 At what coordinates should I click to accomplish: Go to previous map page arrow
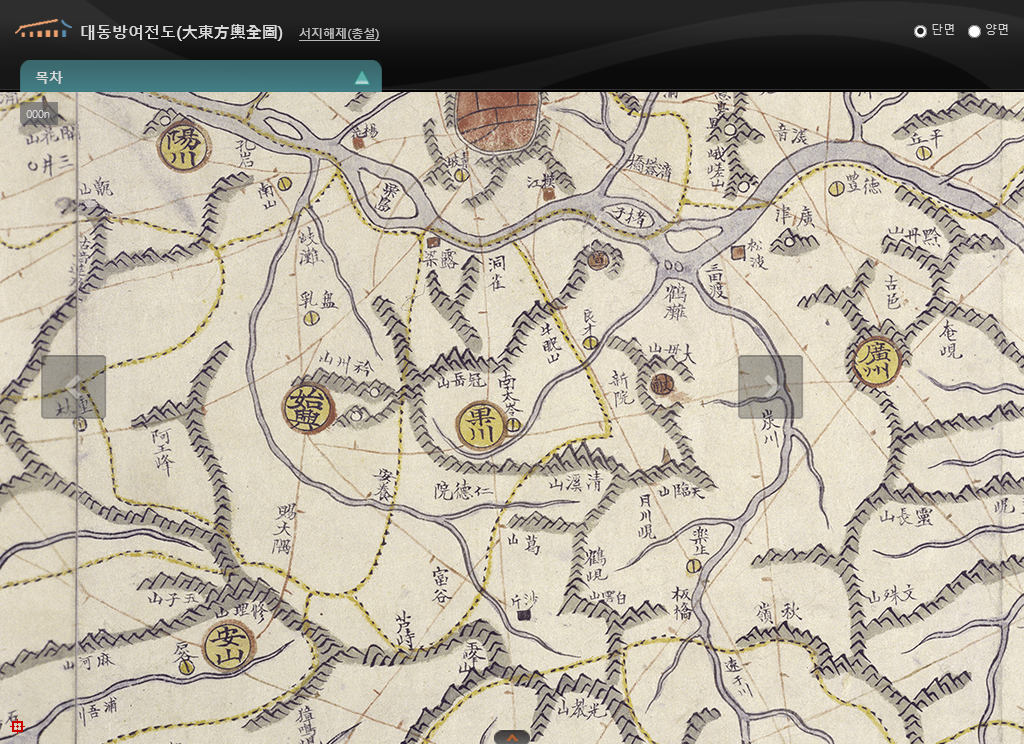[73, 386]
